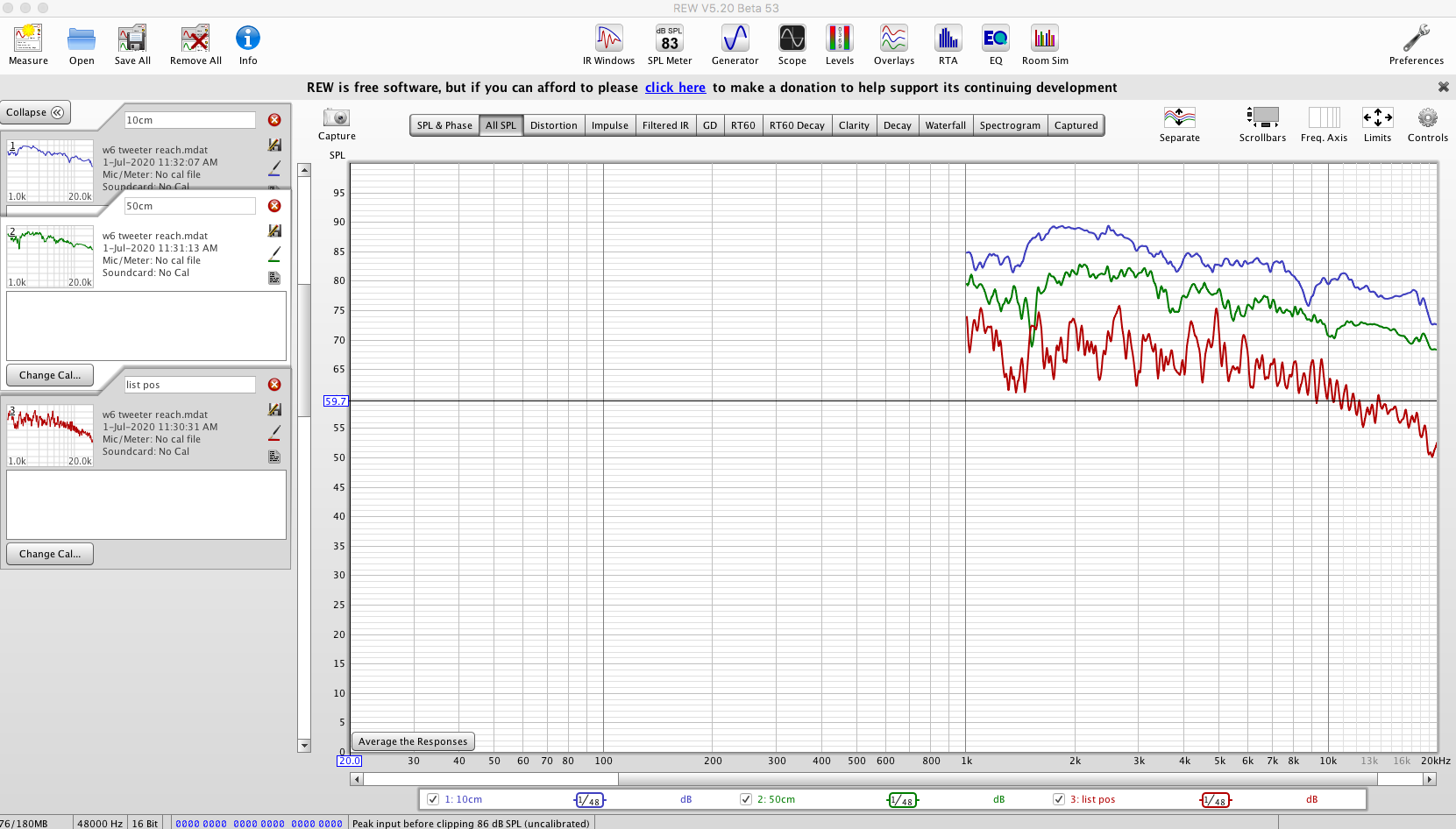Click vertical scrollbar up arrow beside graph
The width and height of the screenshot is (1456, 829).
(304, 170)
